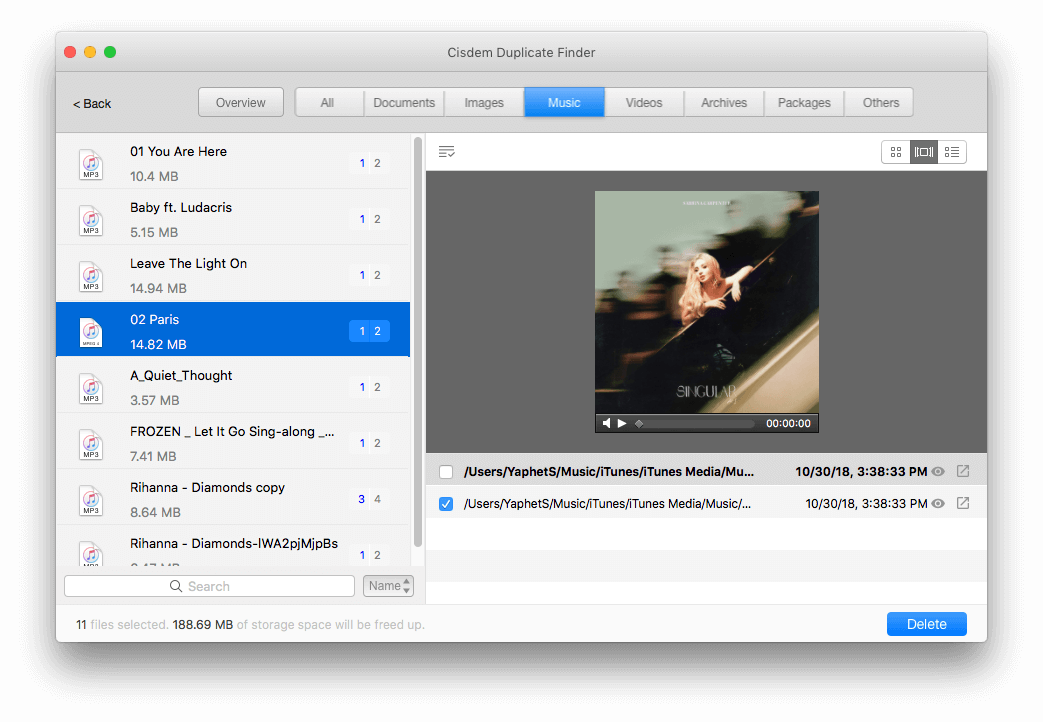Image resolution: width=1043 pixels, height=722 pixels.
Task: Minimize the Cisdem Duplicate Finder window
Action: point(90,52)
